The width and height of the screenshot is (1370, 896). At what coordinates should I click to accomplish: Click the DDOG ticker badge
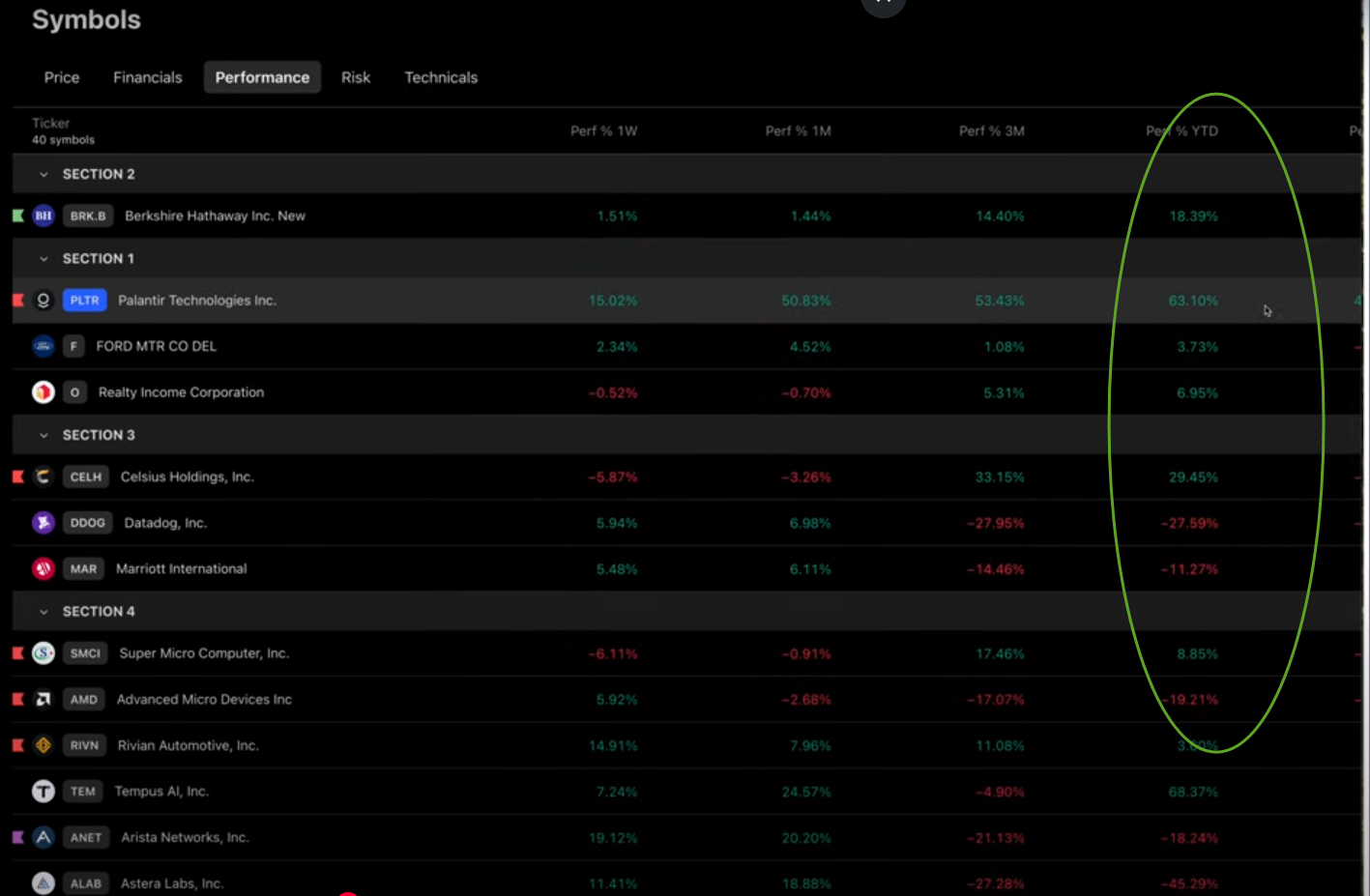tap(88, 523)
